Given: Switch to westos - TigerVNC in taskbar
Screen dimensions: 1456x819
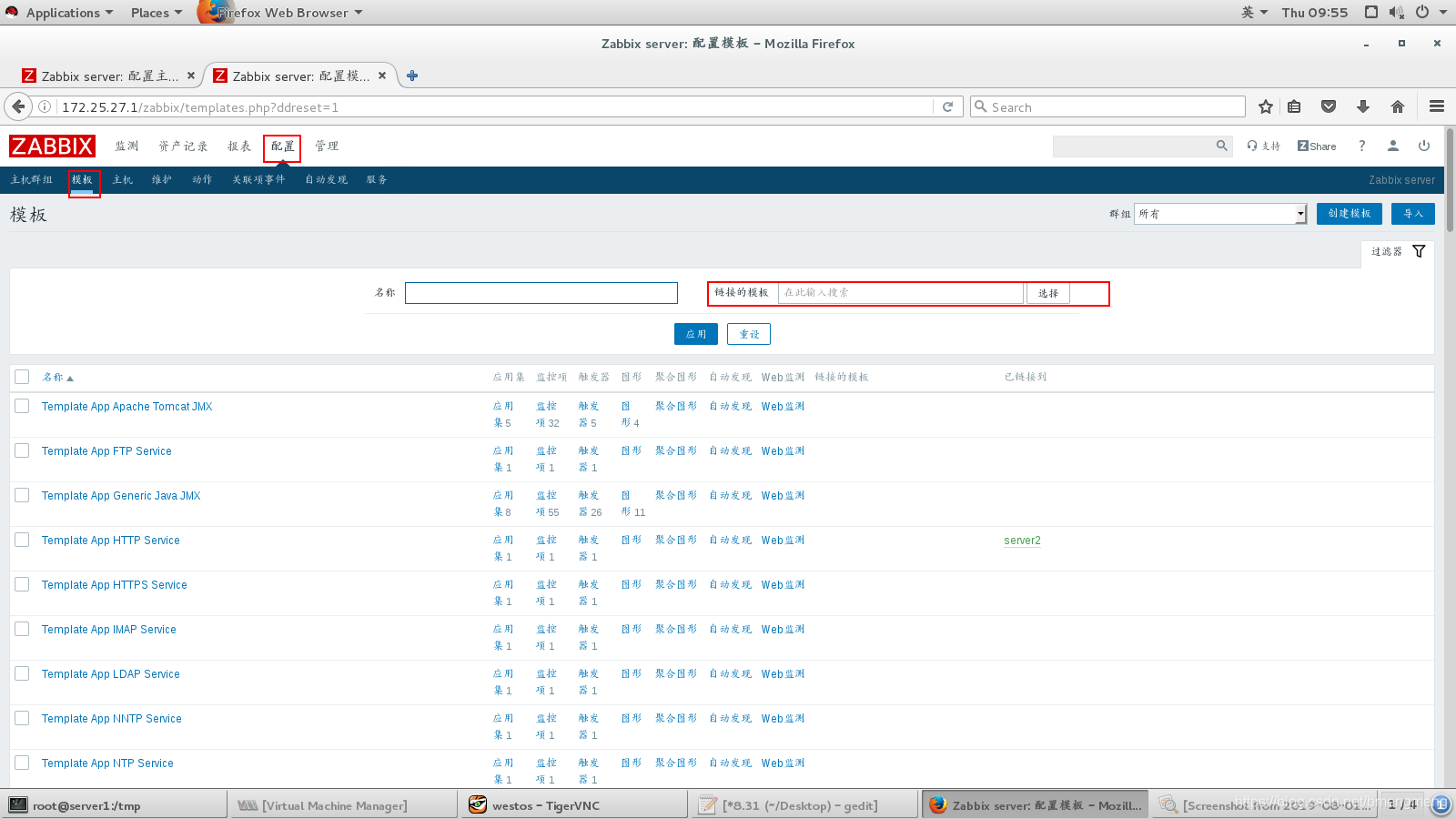Looking at the screenshot, I should pyautogui.click(x=574, y=805).
